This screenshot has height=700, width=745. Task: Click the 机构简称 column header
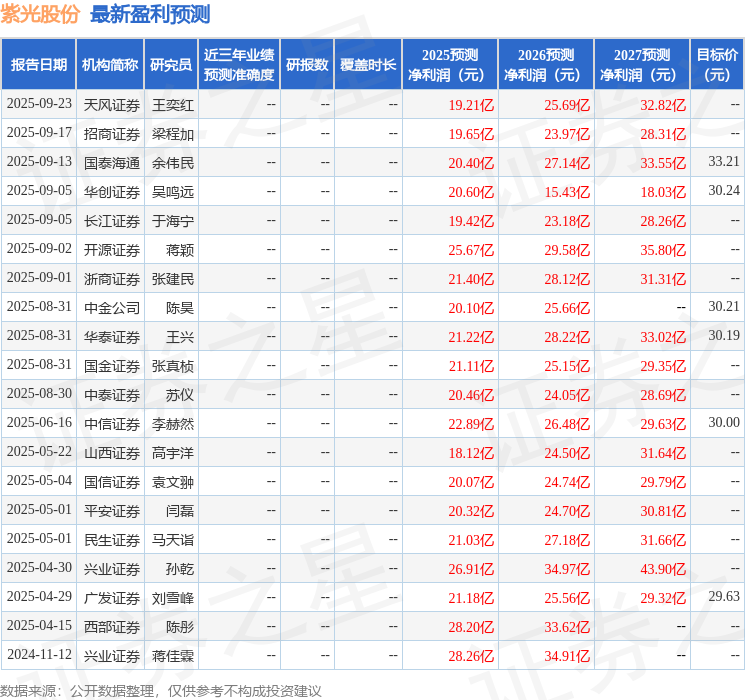tap(110, 65)
